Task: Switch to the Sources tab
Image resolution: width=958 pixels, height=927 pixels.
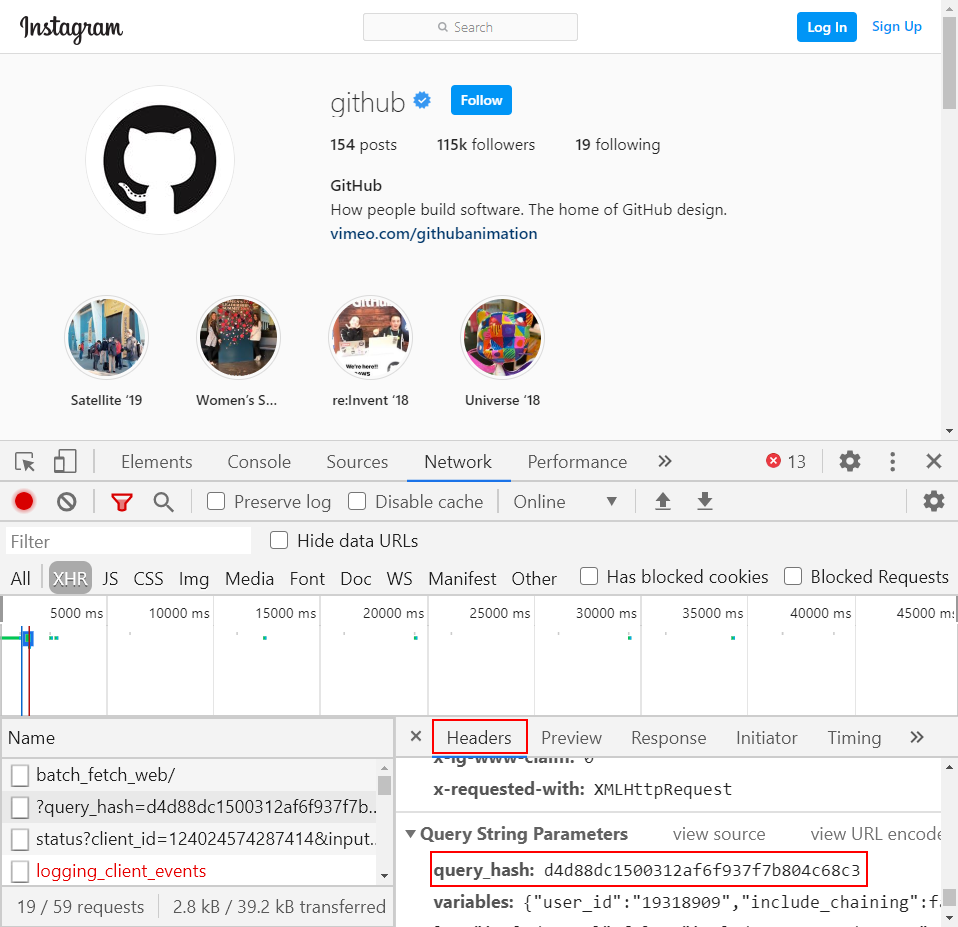Action: pyautogui.click(x=357, y=461)
